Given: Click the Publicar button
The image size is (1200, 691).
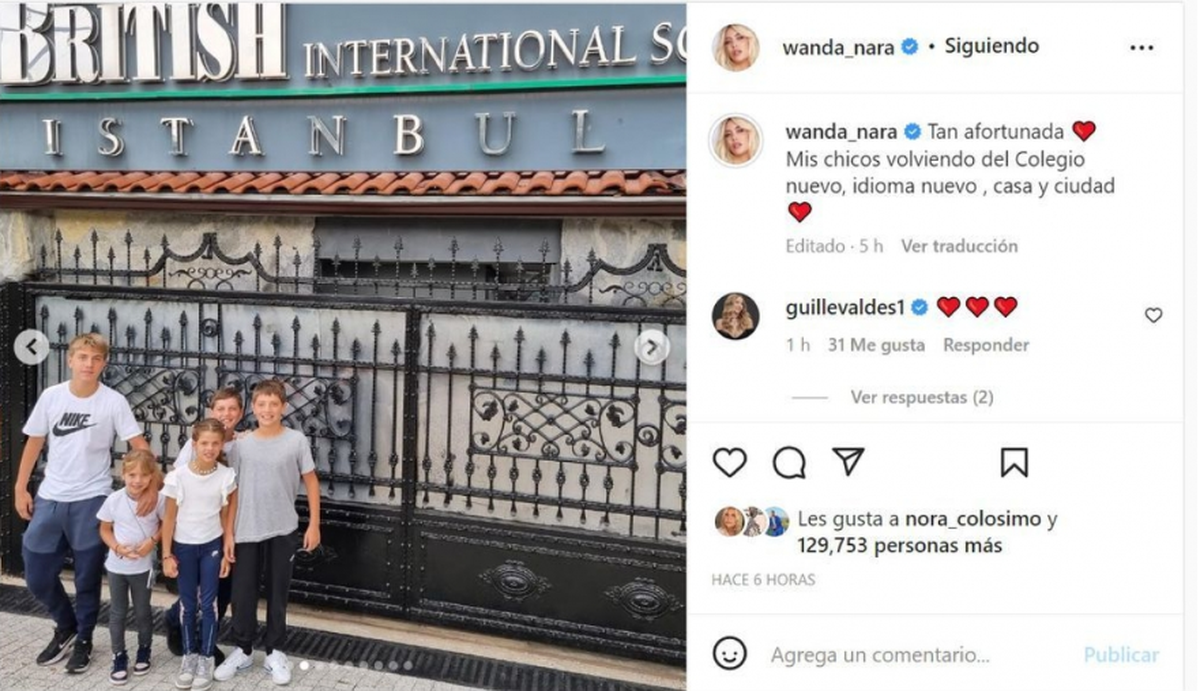Looking at the screenshot, I should pyautogui.click(x=1121, y=655).
